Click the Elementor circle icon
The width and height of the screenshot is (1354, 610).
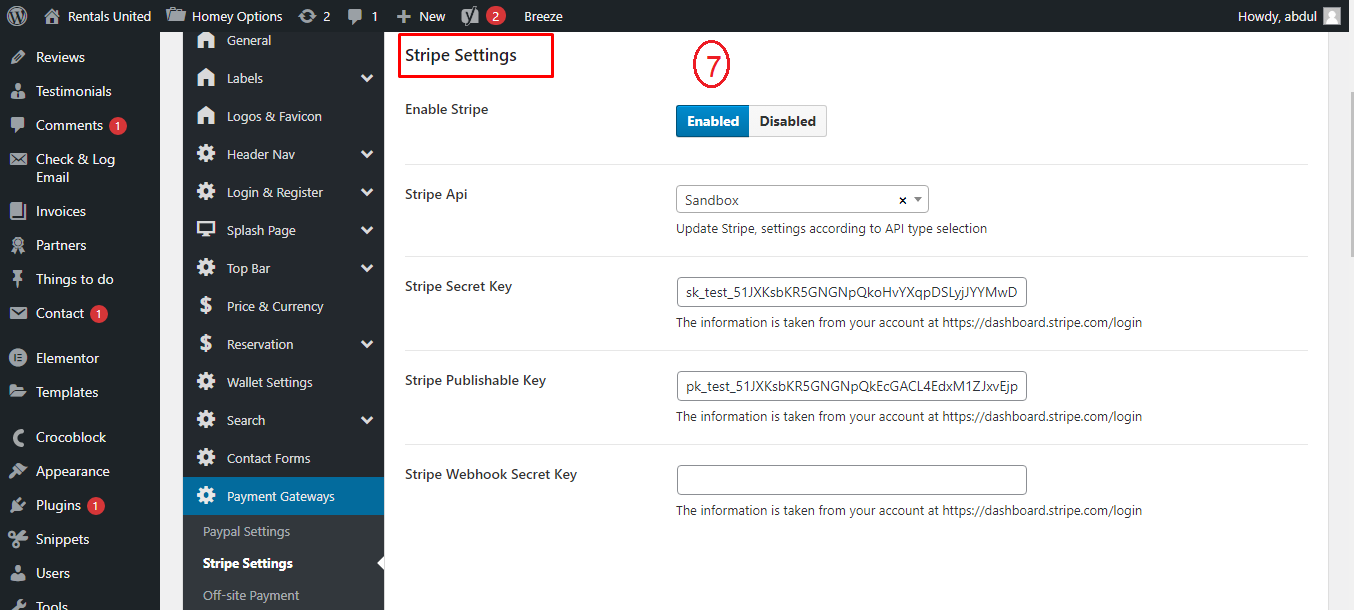18,358
